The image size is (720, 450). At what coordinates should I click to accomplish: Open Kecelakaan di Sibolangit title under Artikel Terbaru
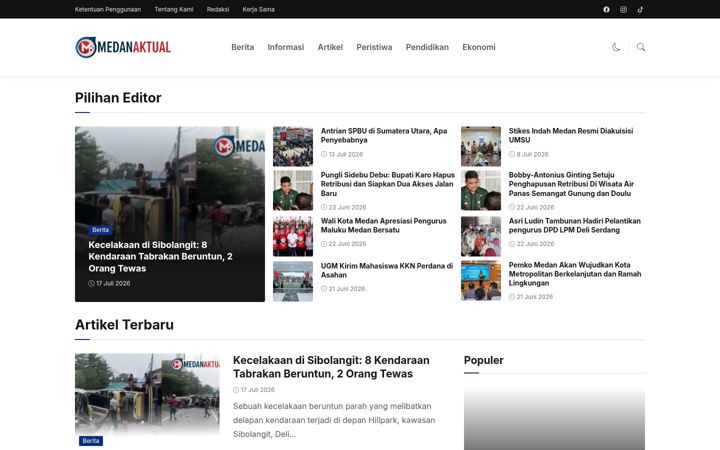pos(331,367)
